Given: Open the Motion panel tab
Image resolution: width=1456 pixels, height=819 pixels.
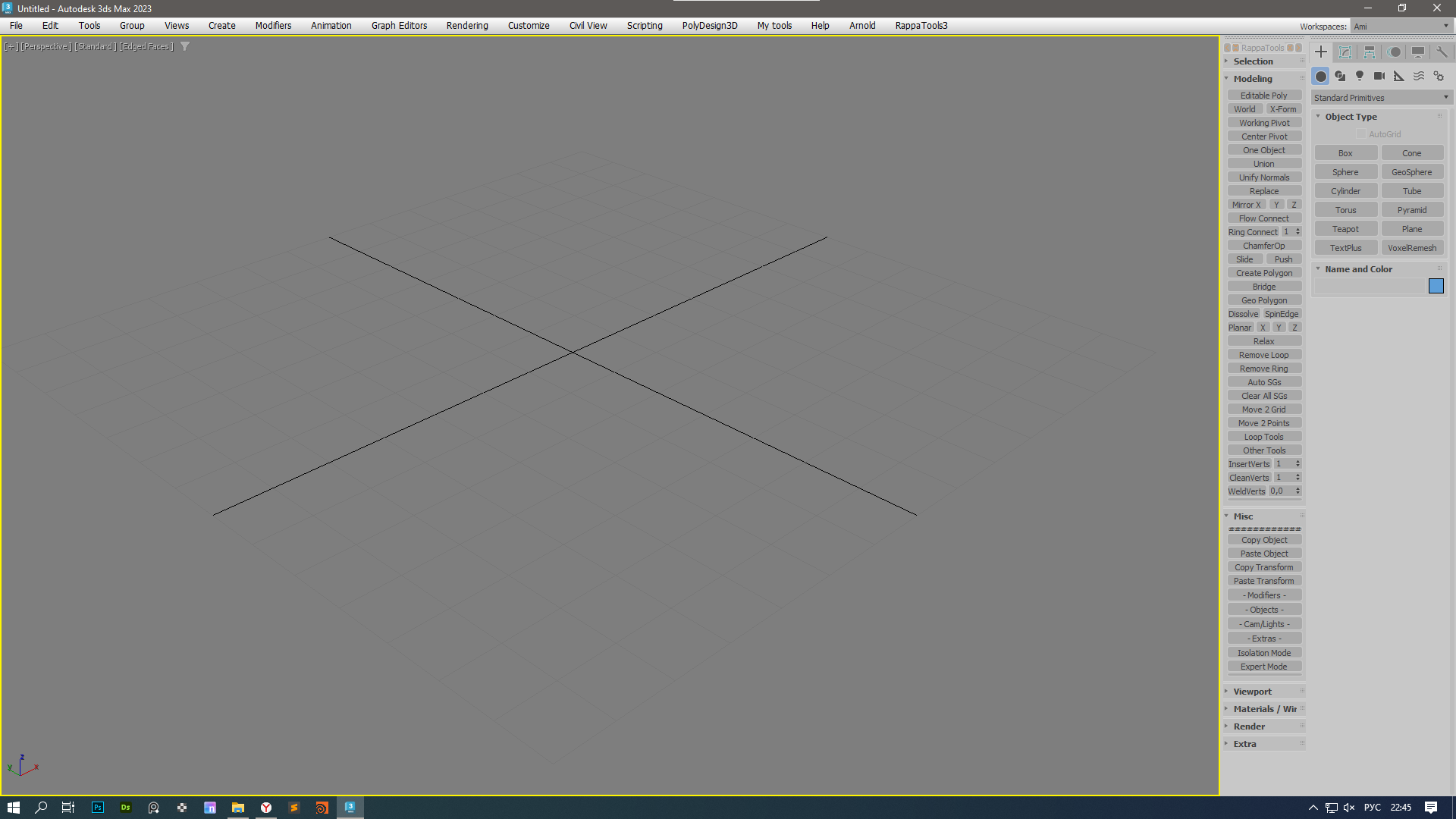Looking at the screenshot, I should [x=1394, y=52].
